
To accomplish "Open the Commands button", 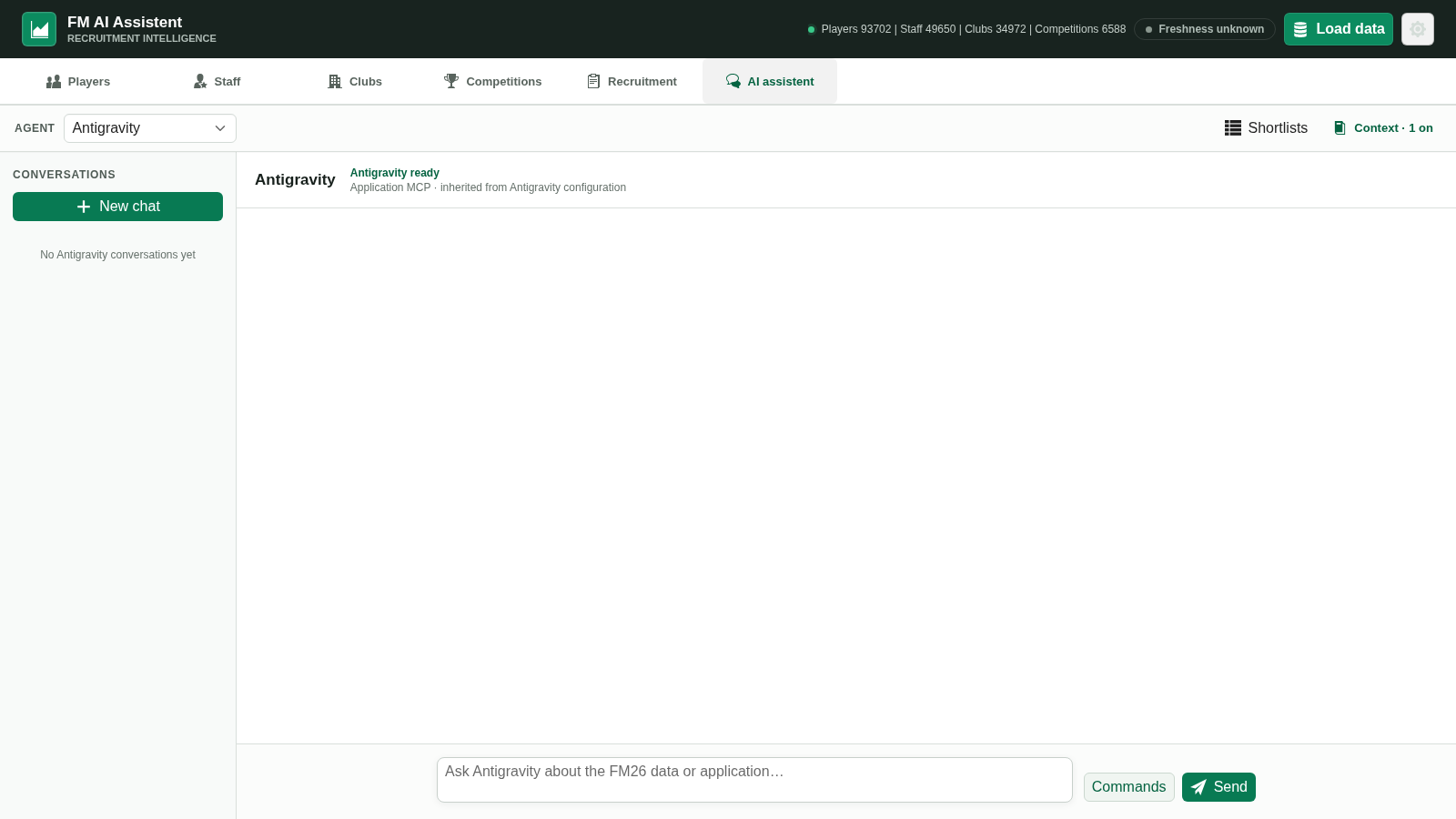I will tap(1128, 787).
